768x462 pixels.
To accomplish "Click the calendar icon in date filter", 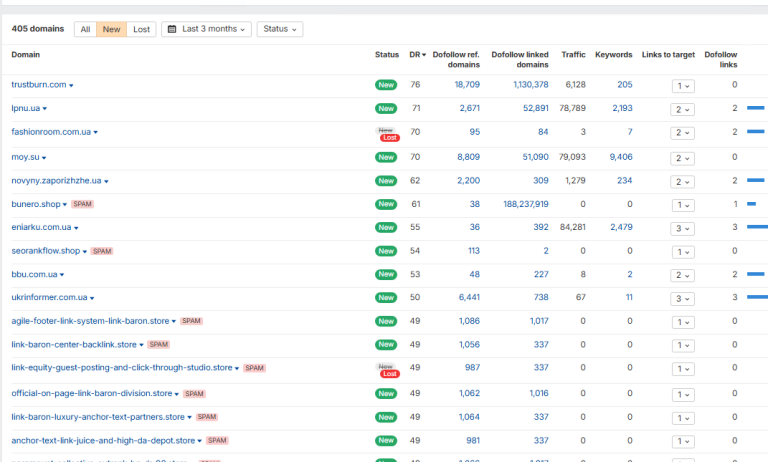I will 172,29.
